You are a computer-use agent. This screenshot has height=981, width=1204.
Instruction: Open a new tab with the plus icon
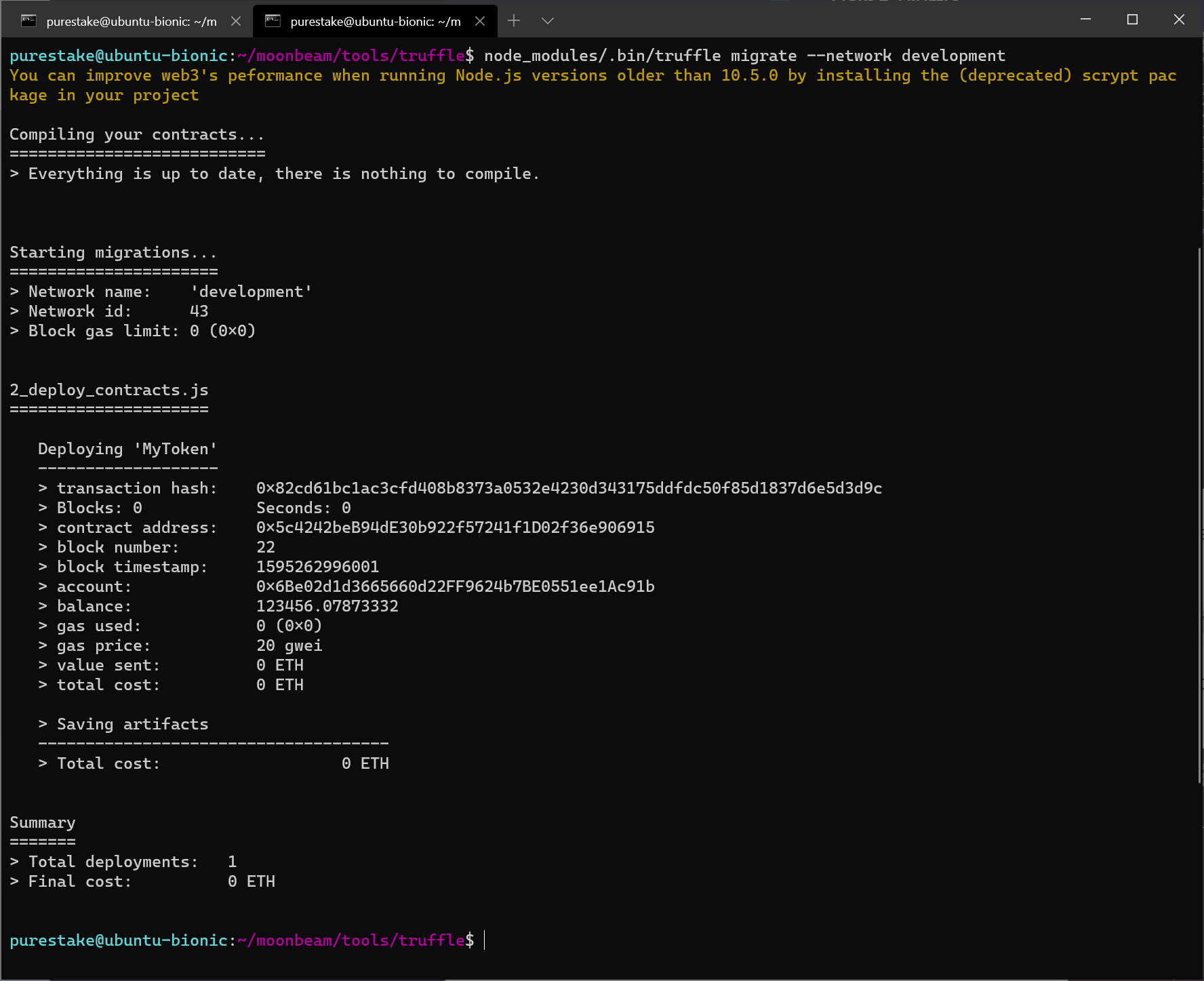pos(514,21)
